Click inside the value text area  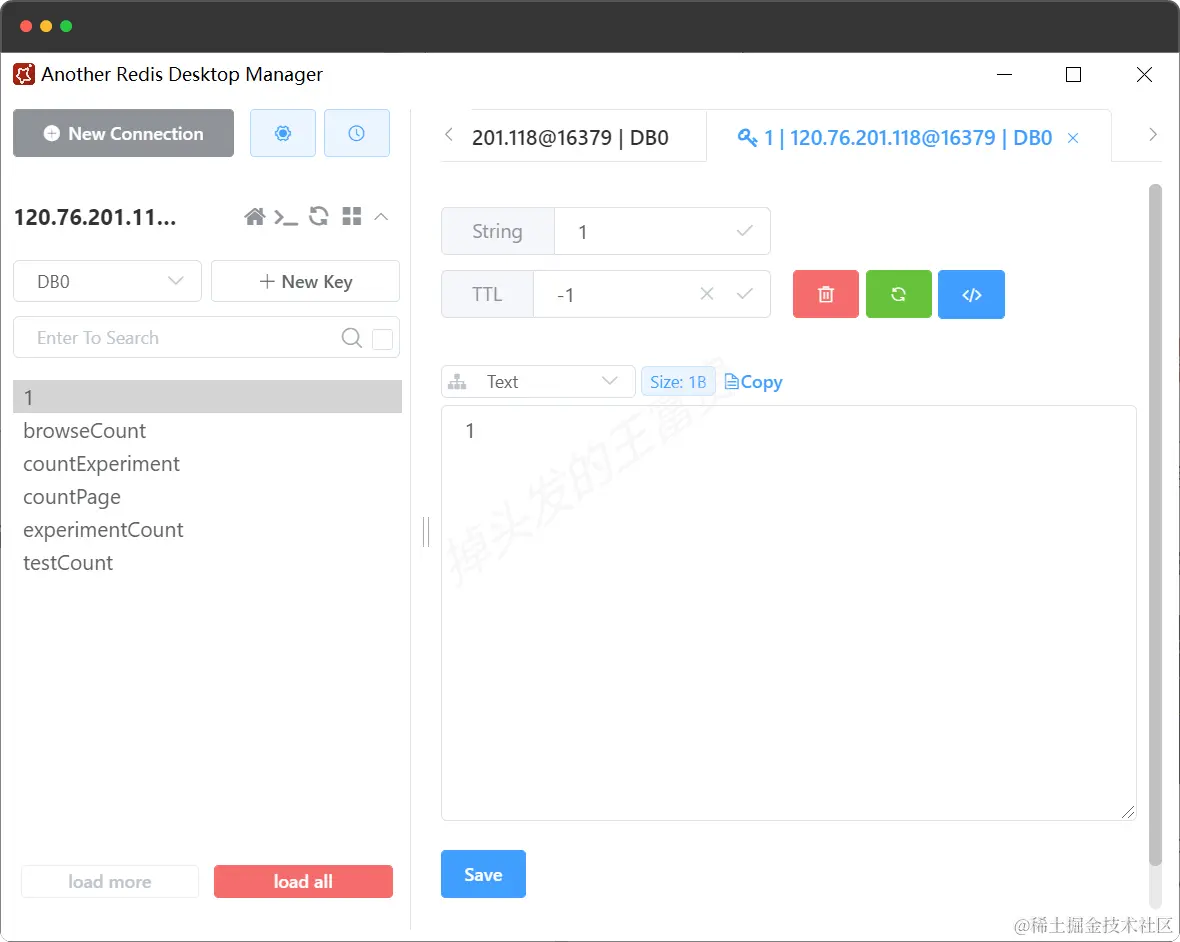point(789,613)
